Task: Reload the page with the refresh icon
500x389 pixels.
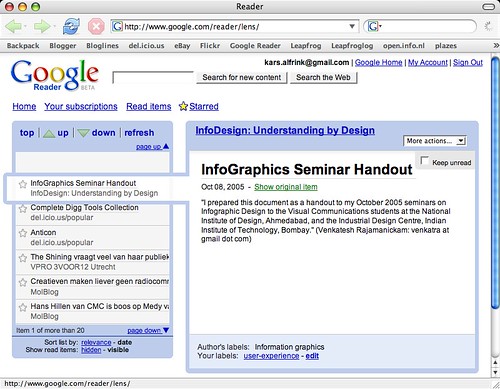Action: tap(71, 26)
